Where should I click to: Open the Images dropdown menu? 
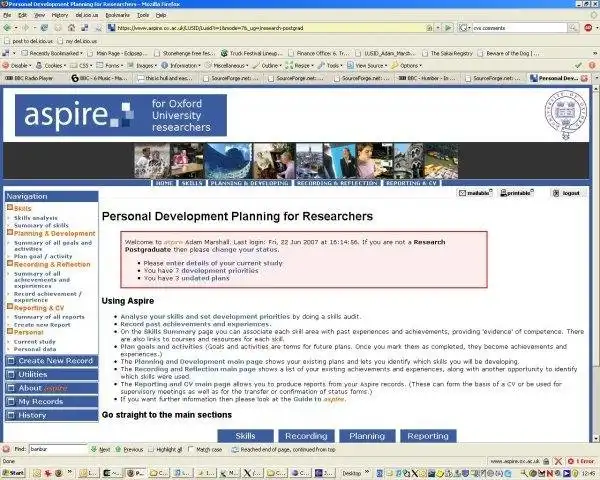[x=142, y=65]
